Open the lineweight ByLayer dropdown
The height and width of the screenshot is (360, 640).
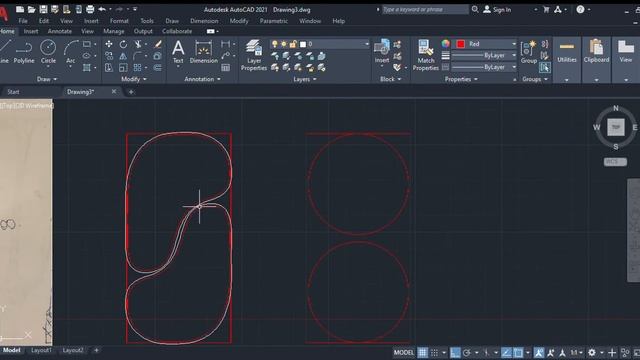point(485,55)
